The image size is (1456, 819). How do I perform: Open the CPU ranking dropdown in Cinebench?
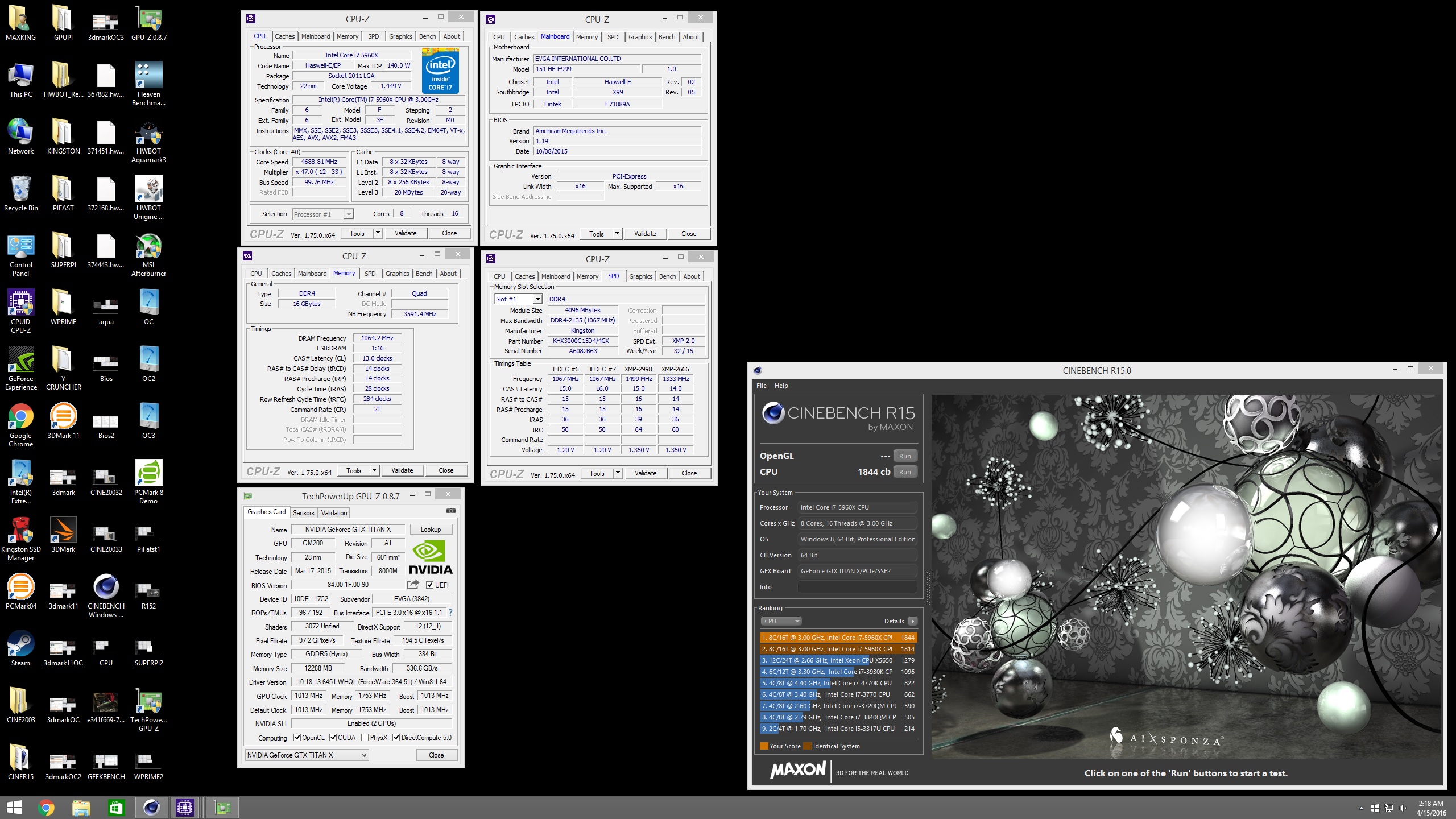[x=781, y=621]
